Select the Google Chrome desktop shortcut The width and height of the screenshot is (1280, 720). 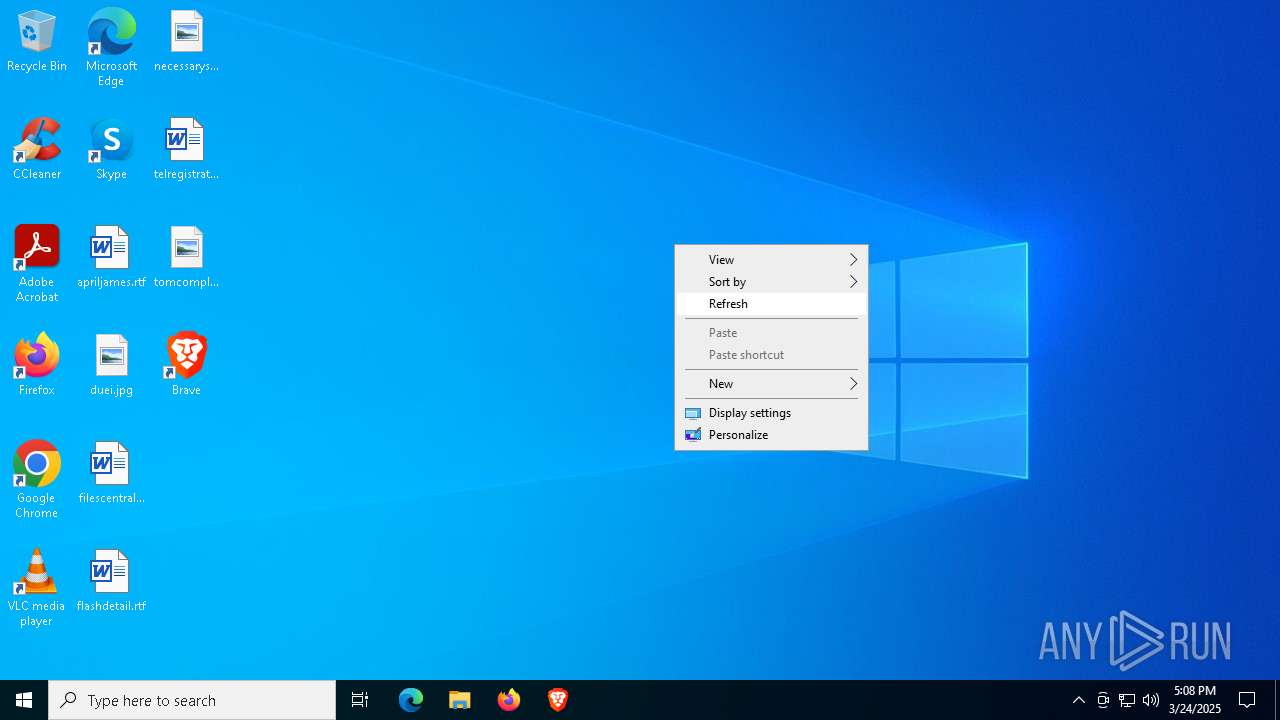tap(37, 480)
